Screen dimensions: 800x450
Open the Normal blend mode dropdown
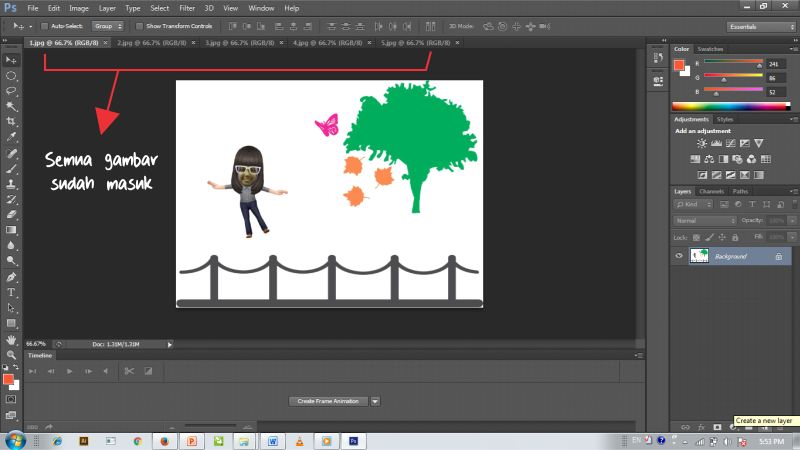(705, 221)
